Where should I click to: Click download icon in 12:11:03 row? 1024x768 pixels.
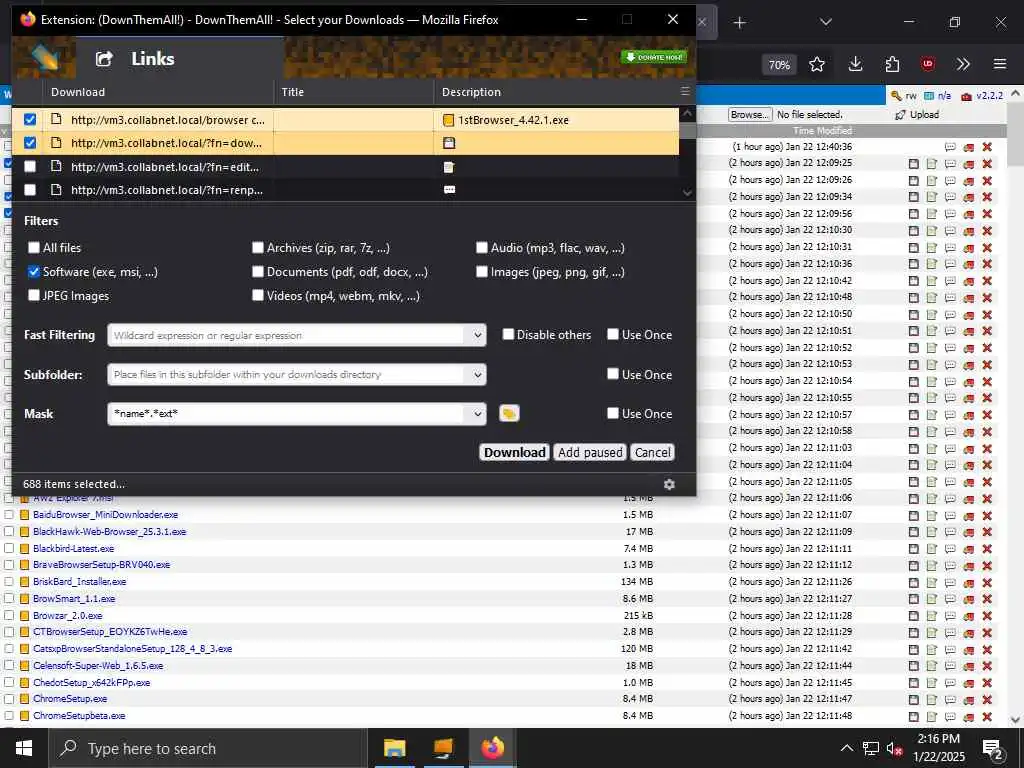tap(914, 449)
